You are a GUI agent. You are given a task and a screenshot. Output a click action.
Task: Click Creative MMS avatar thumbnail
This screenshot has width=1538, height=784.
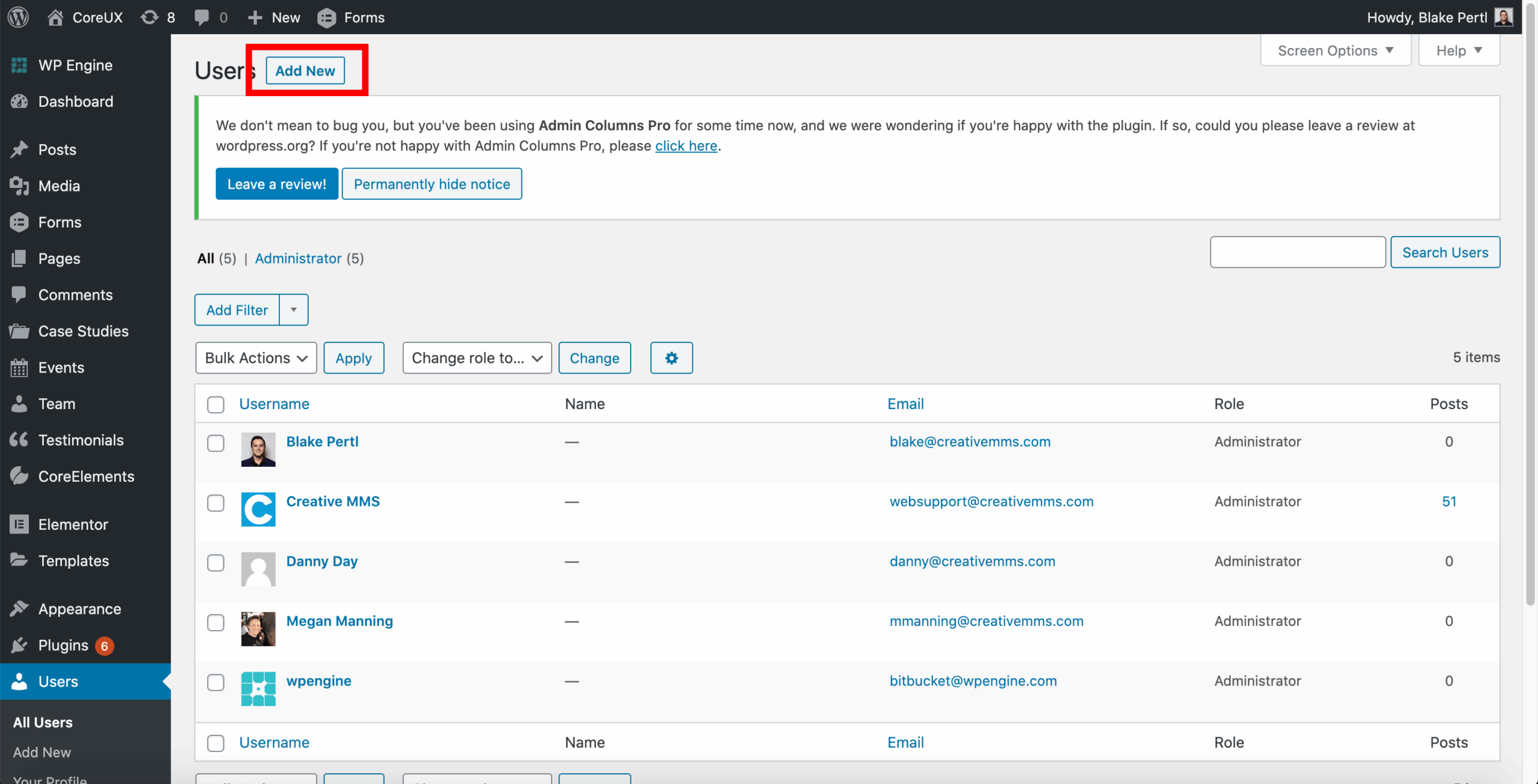coord(258,509)
